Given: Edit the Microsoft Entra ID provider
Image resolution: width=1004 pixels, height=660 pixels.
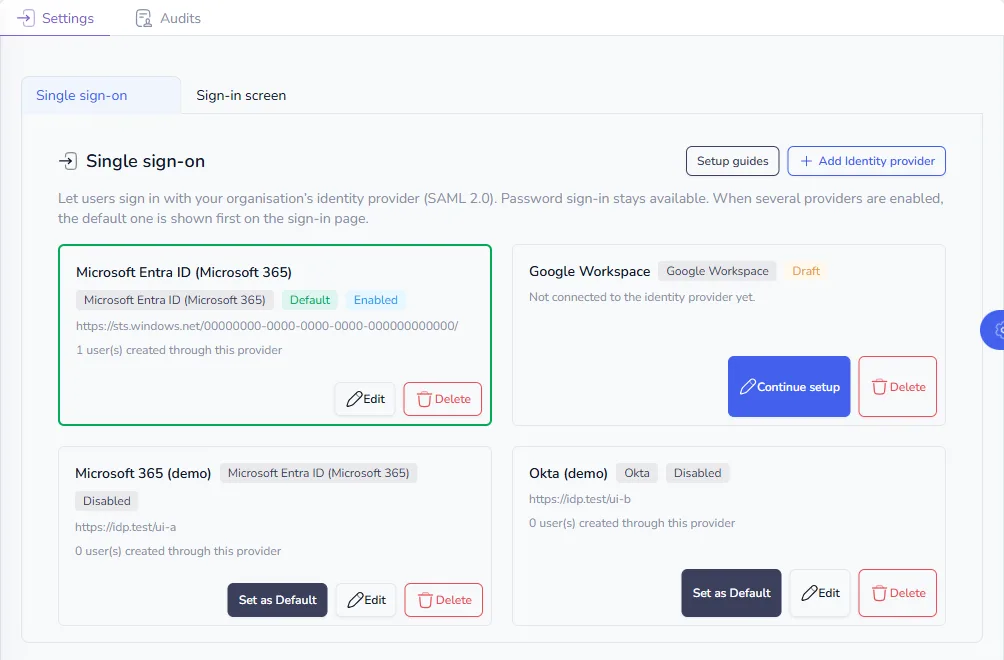Looking at the screenshot, I should tap(365, 399).
